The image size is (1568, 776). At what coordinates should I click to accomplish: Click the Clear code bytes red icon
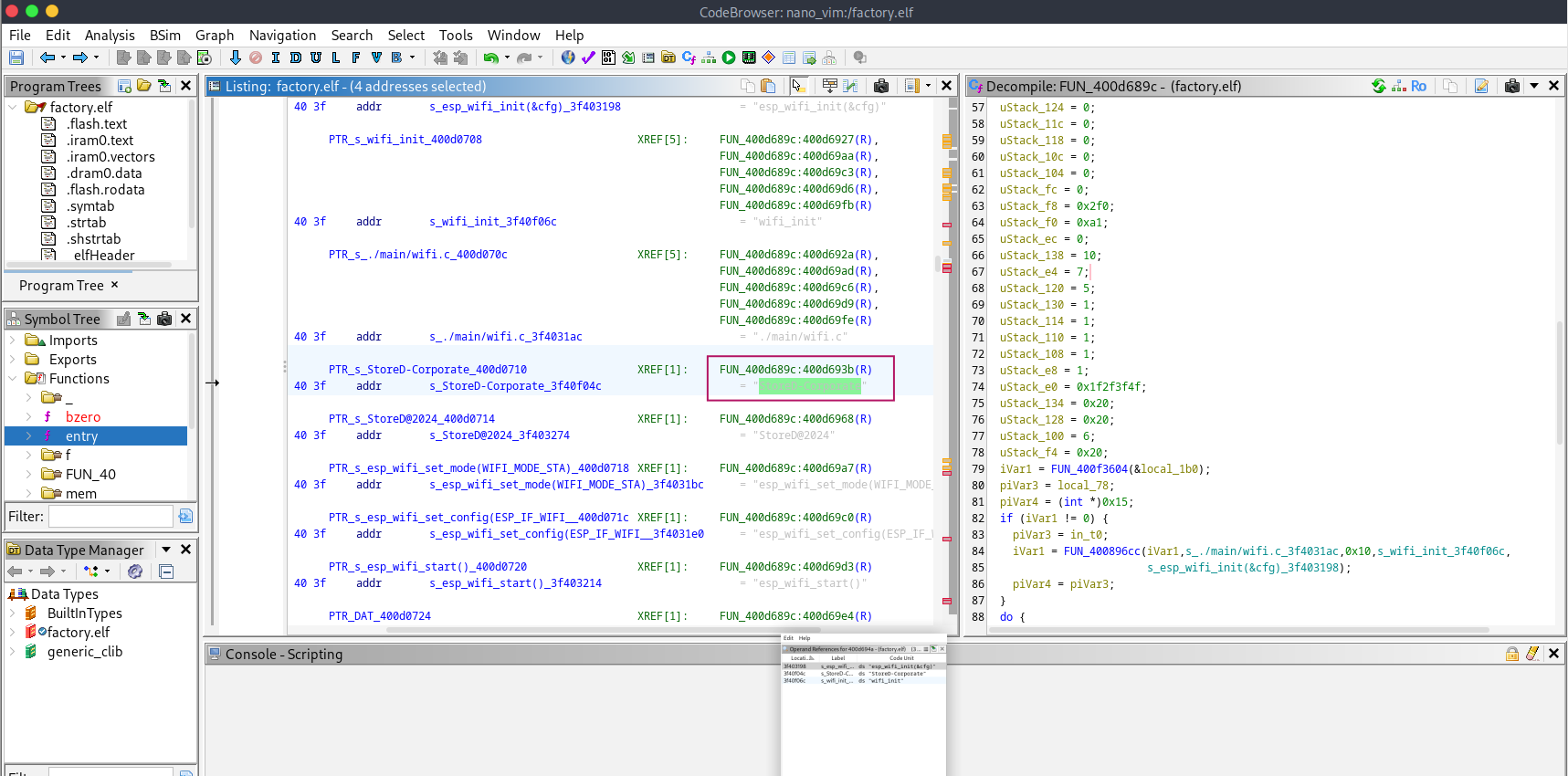tap(256, 58)
